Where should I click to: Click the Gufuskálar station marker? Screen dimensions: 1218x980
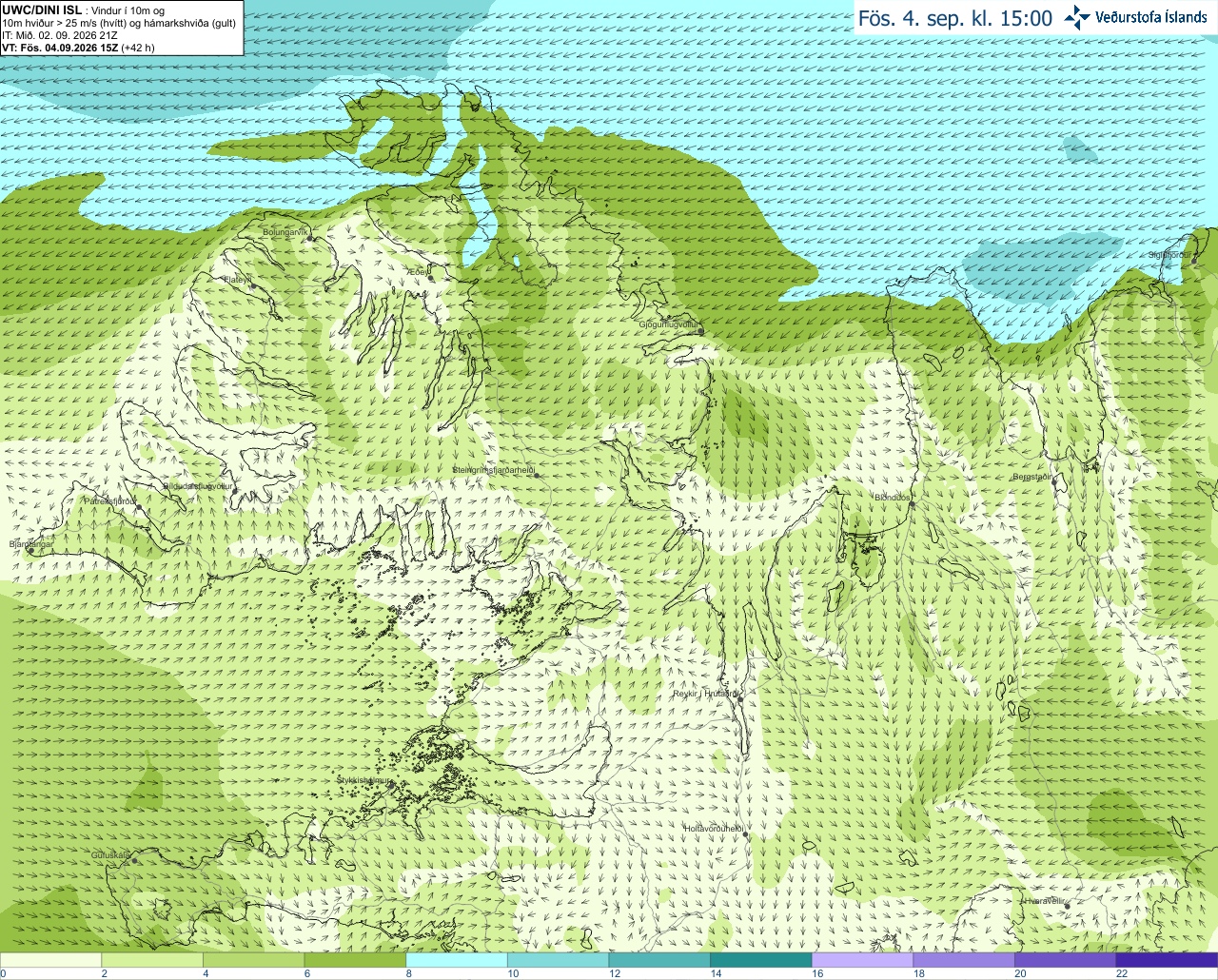point(134,860)
